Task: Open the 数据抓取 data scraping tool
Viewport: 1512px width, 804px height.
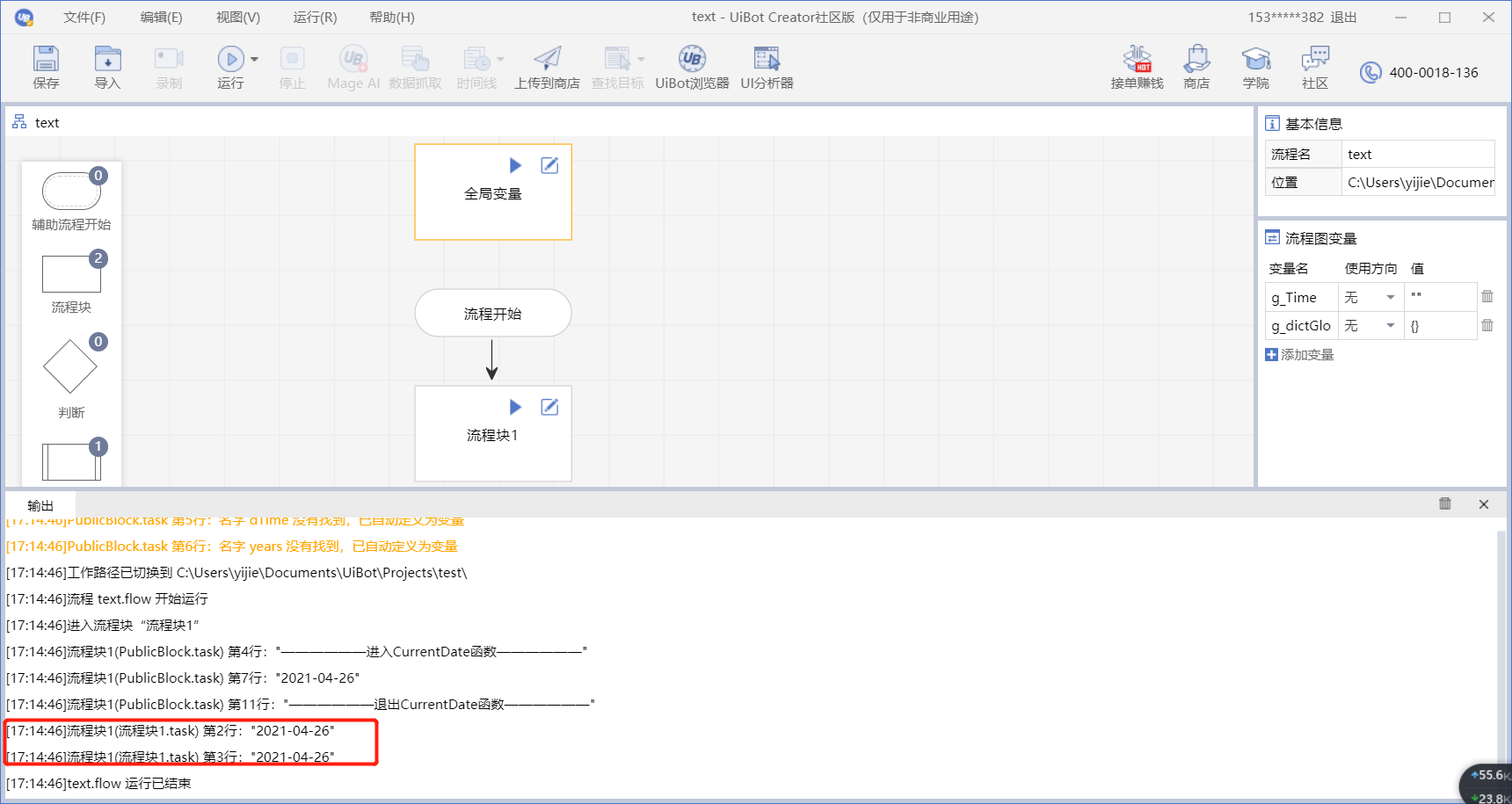Action: point(416,66)
